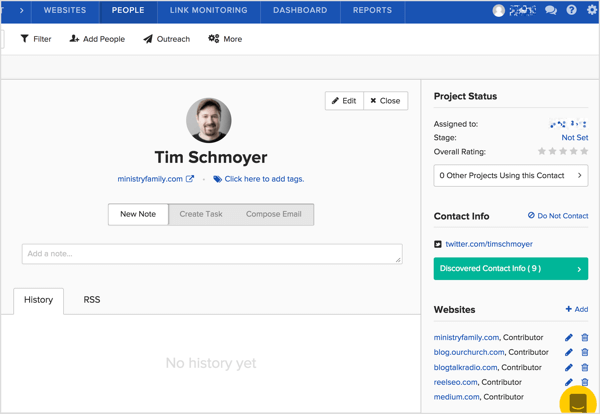Select the Create Task tab
This screenshot has height=414, width=600.
[201, 214]
